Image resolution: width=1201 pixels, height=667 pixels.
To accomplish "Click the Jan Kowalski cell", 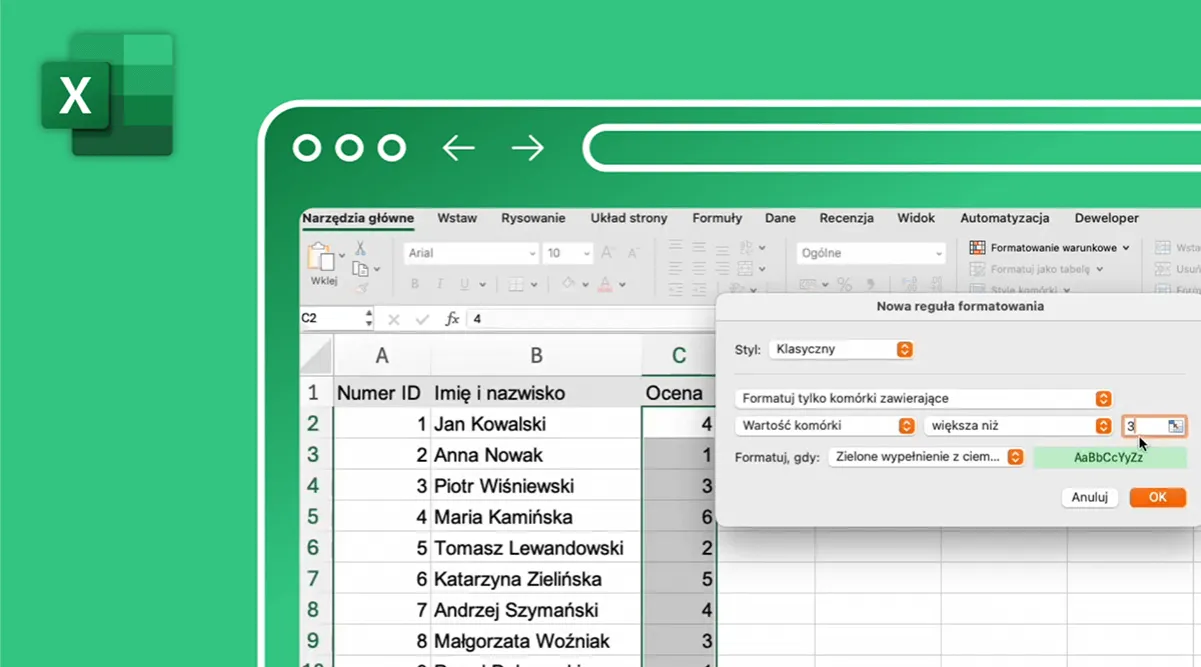I will click(x=536, y=424).
